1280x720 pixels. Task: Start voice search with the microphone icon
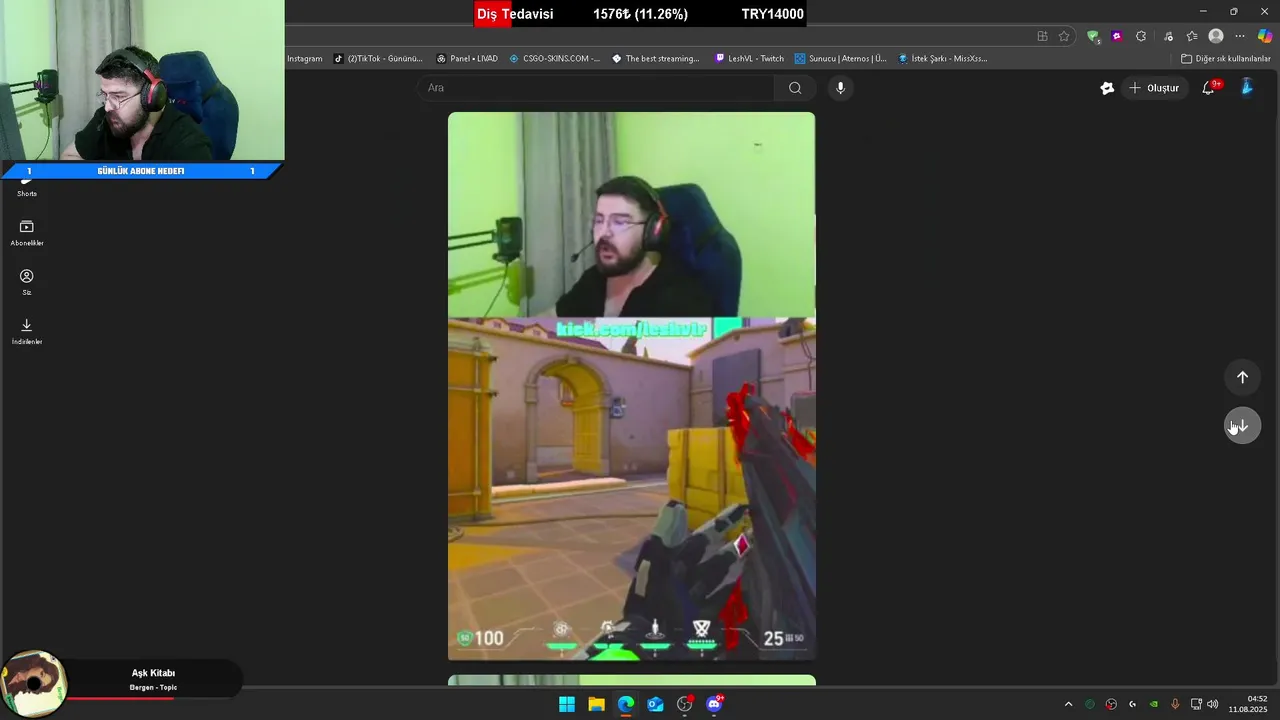840,88
